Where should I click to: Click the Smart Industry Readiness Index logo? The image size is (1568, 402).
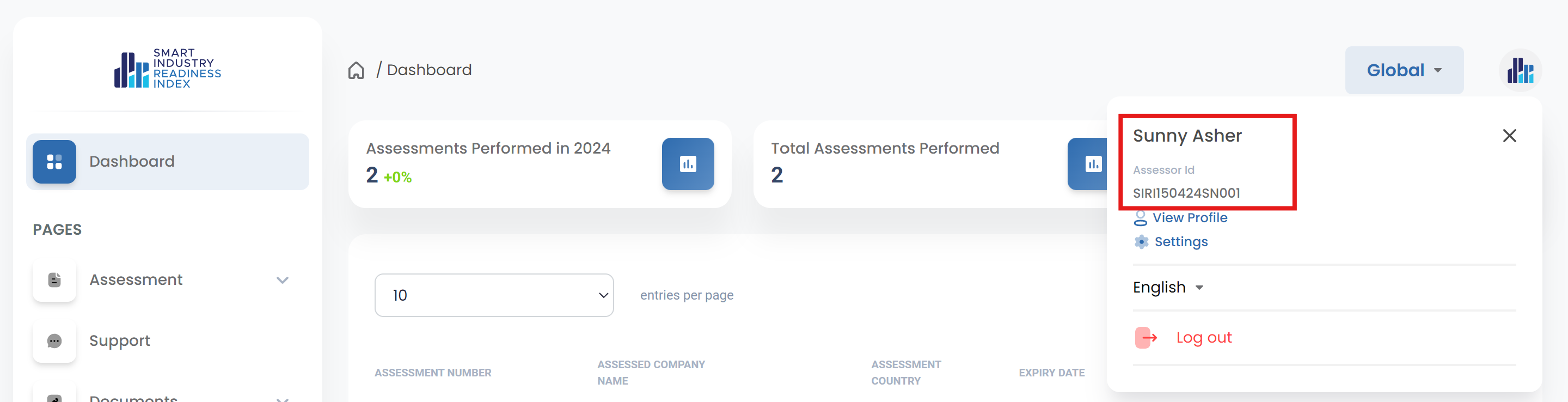167,68
